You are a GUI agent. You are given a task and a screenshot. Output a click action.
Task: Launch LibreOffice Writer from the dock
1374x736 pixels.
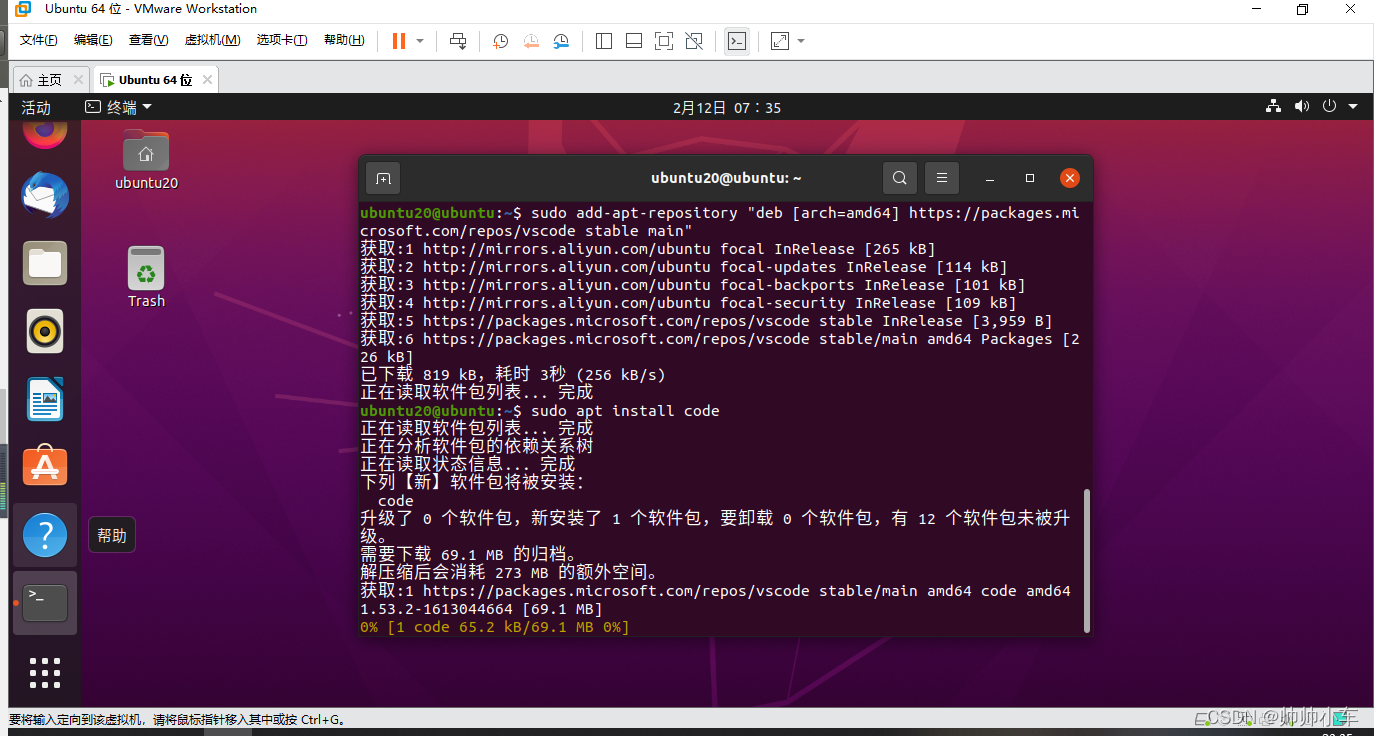45,399
